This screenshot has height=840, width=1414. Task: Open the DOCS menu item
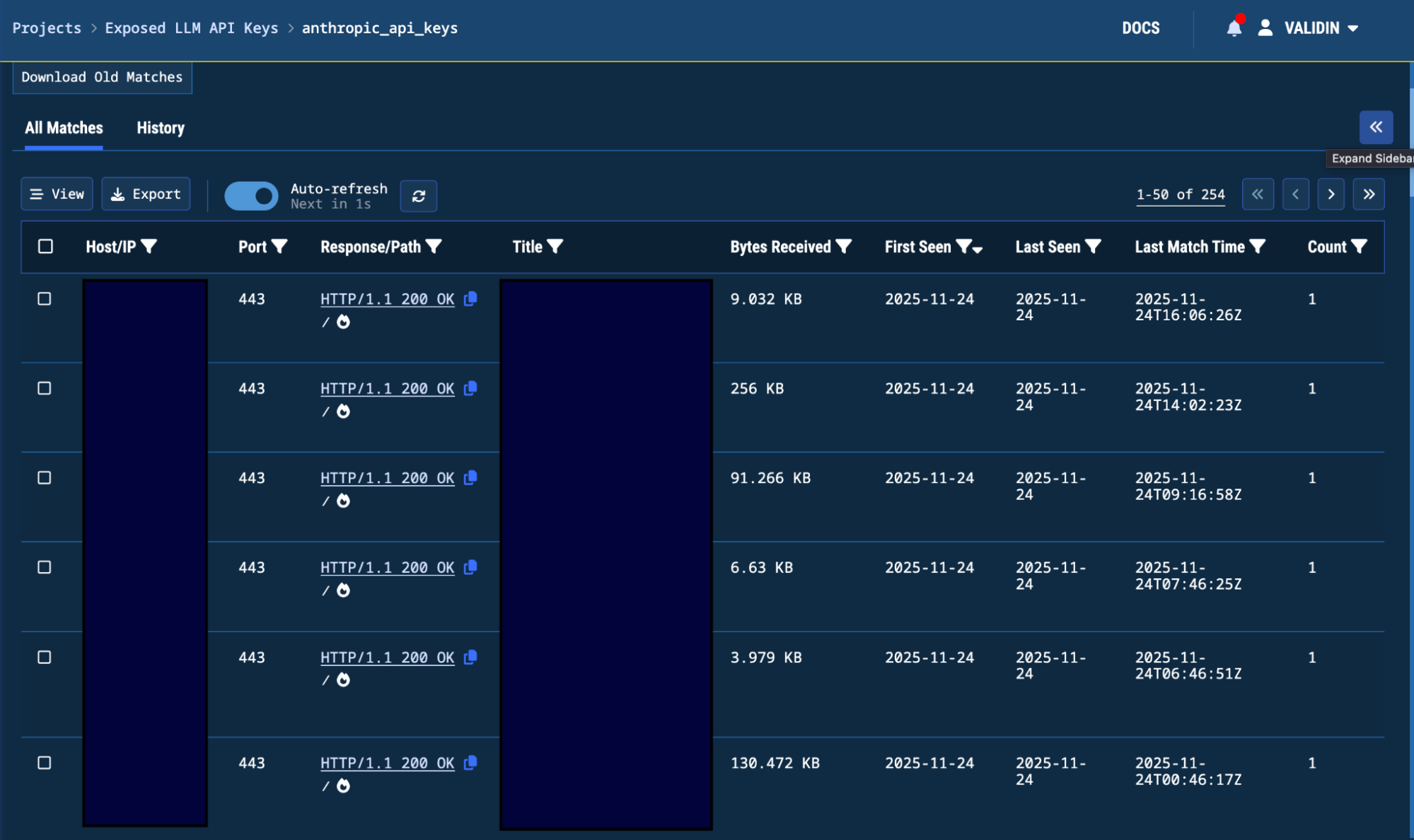pyautogui.click(x=1140, y=28)
